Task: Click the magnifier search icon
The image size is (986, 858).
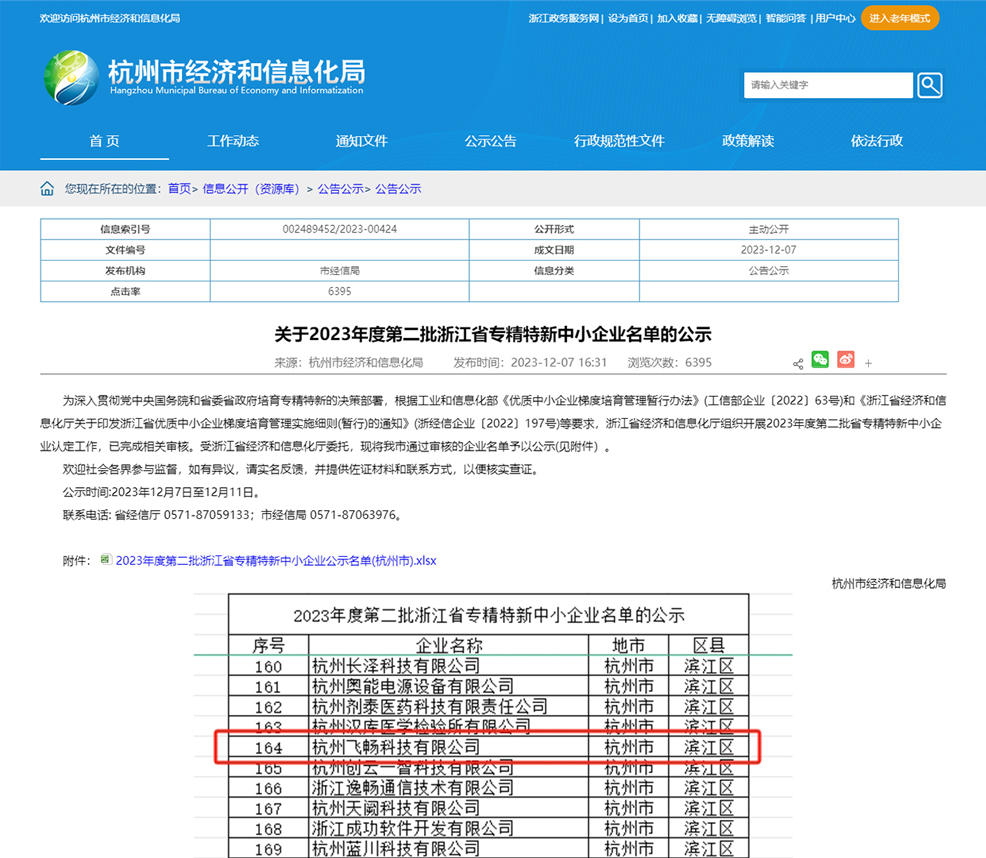Action: tap(929, 85)
